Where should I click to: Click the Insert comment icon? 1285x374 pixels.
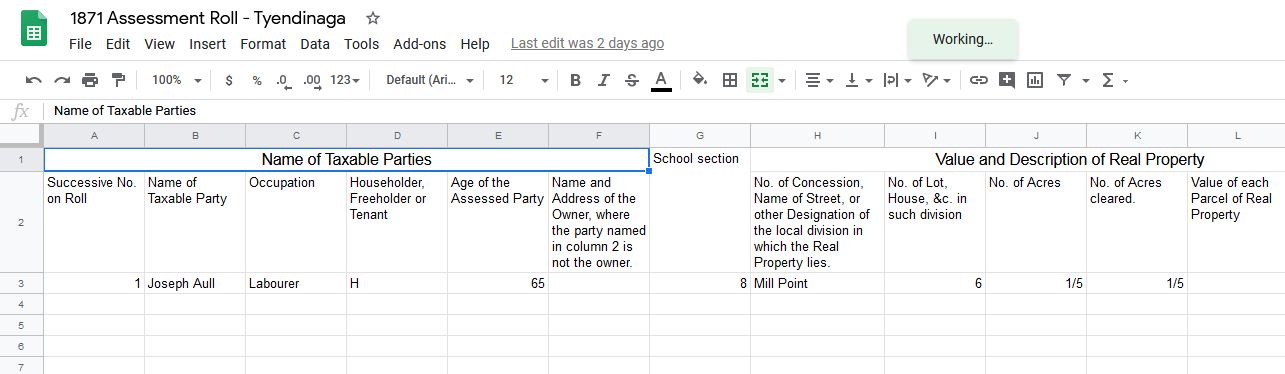pyautogui.click(x=1007, y=80)
